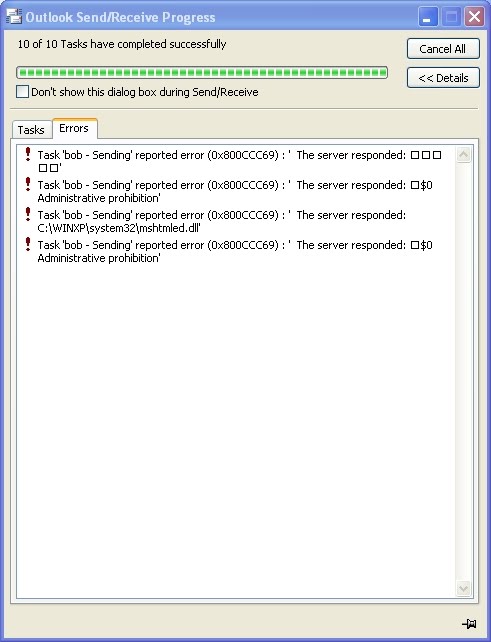This screenshot has height=642, width=491.
Task: Click the pushpin icon at dialog bottom
Action: [469, 624]
